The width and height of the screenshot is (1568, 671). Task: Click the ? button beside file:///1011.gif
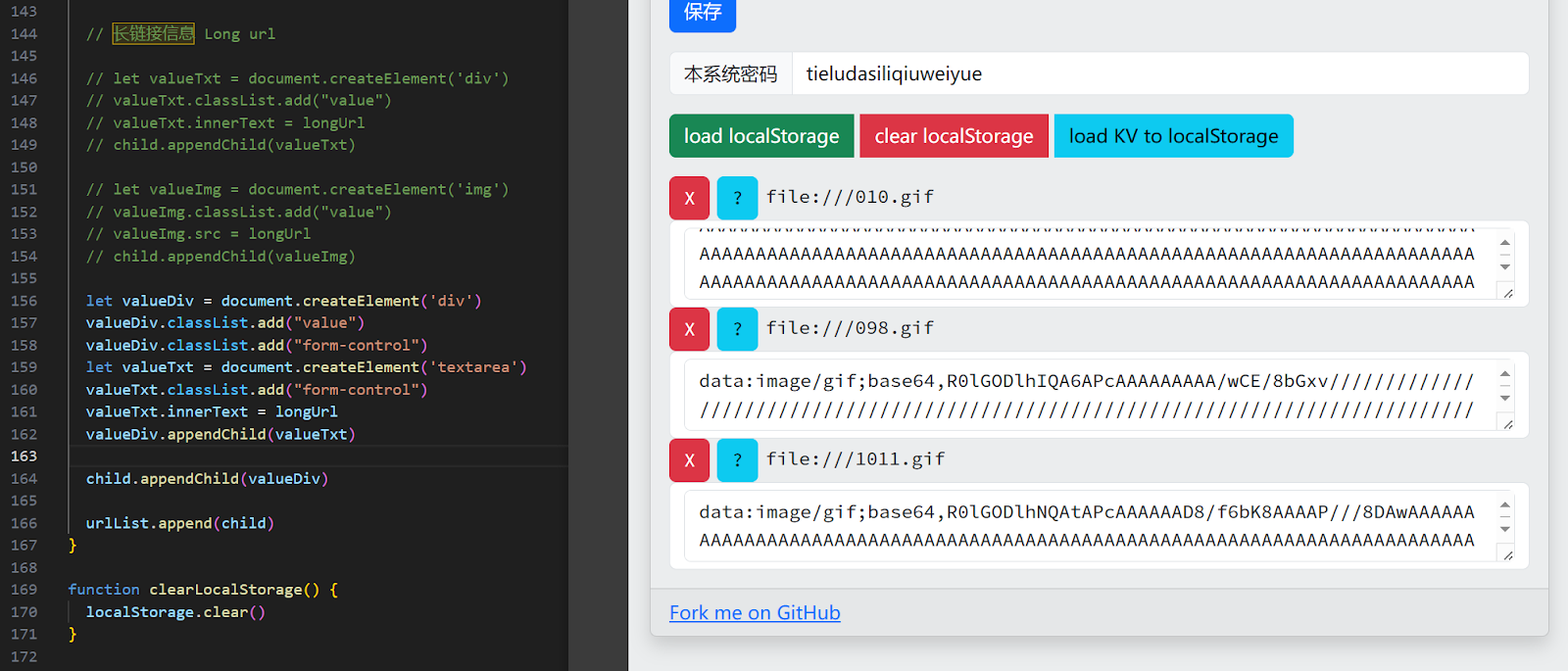click(737, 460)
